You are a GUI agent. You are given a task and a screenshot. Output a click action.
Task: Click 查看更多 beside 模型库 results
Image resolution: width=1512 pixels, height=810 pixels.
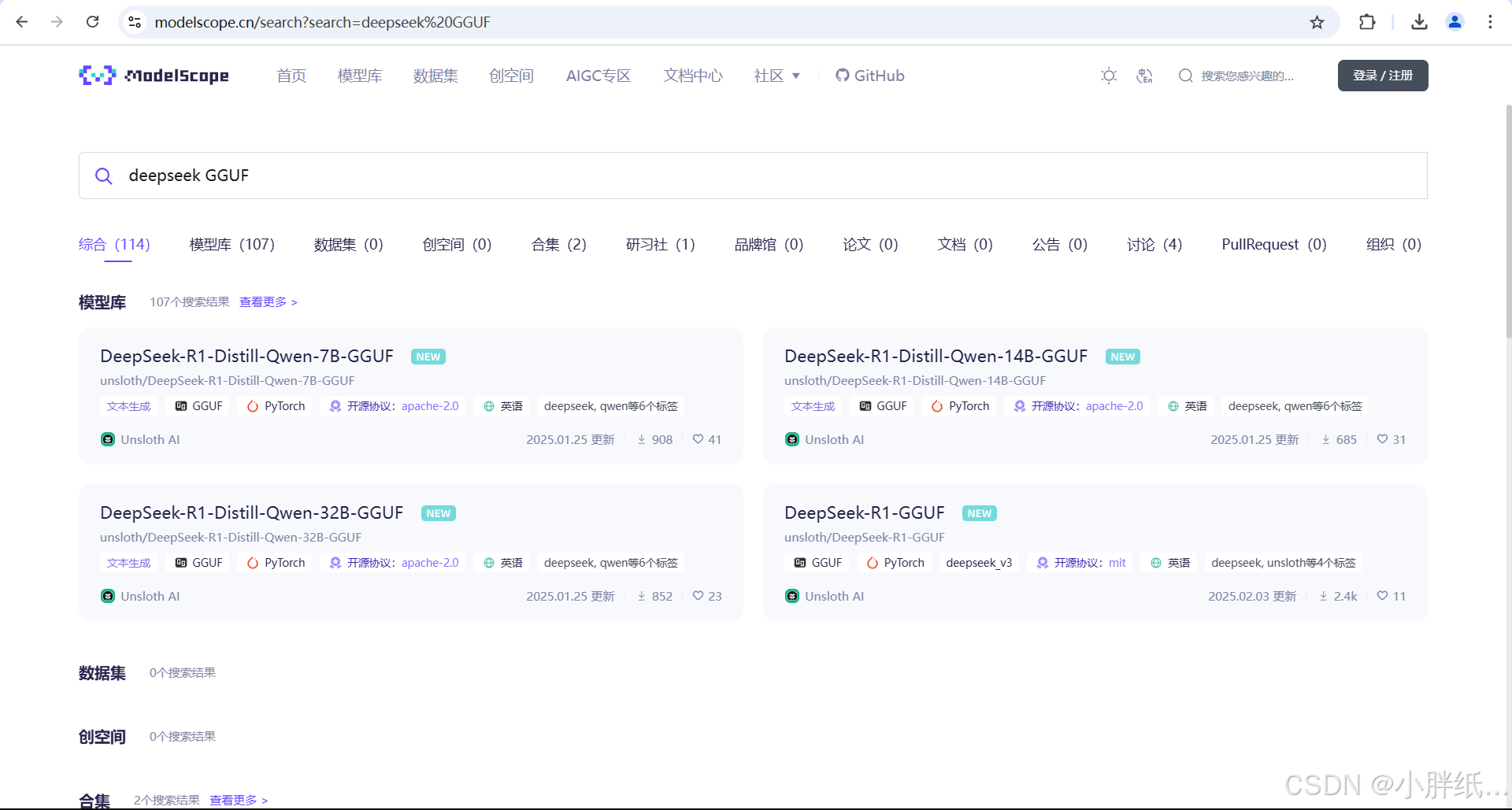tap(269, 302)
